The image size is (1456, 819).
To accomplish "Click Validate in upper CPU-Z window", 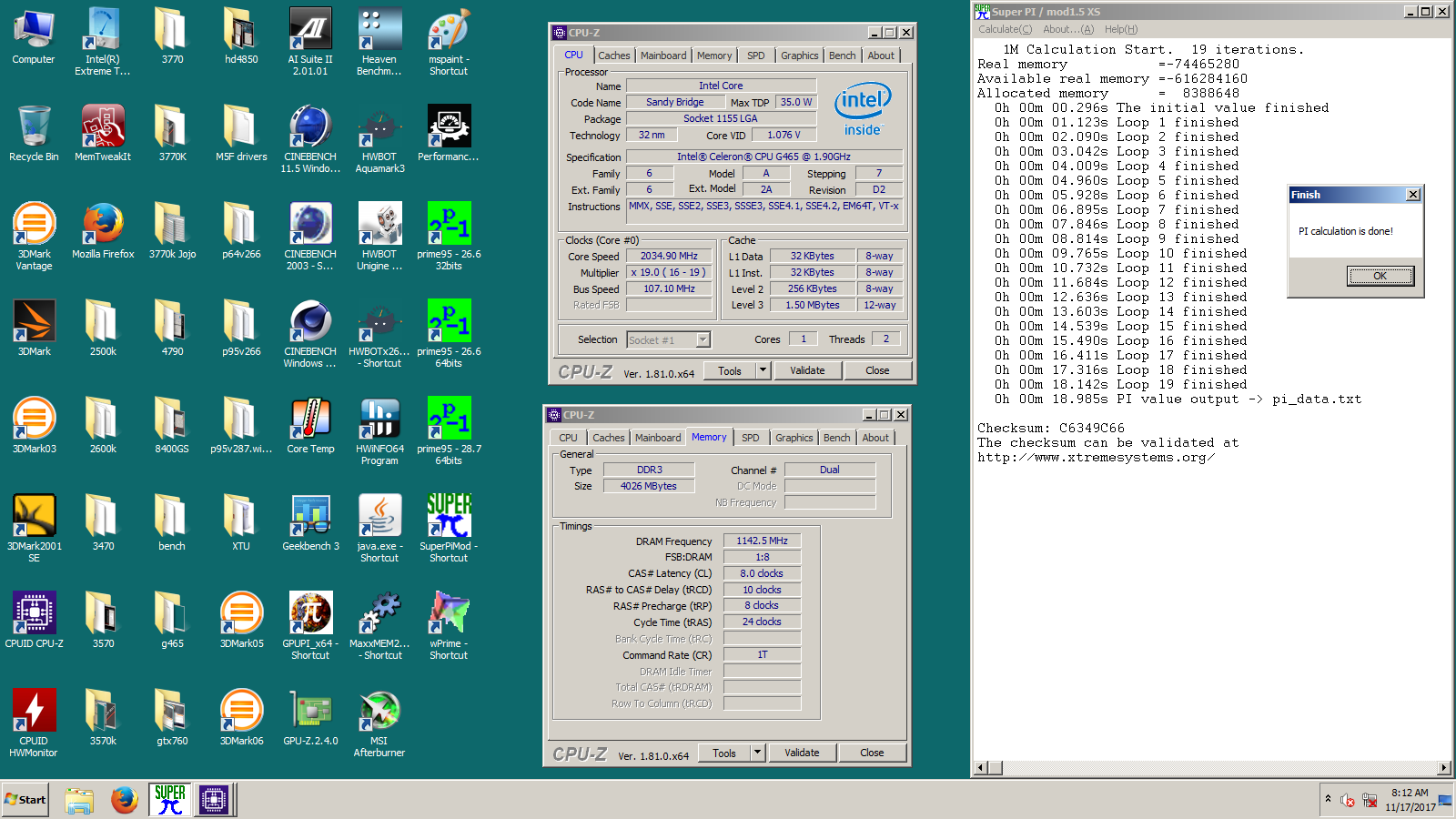I will click(x=807, y=370).
